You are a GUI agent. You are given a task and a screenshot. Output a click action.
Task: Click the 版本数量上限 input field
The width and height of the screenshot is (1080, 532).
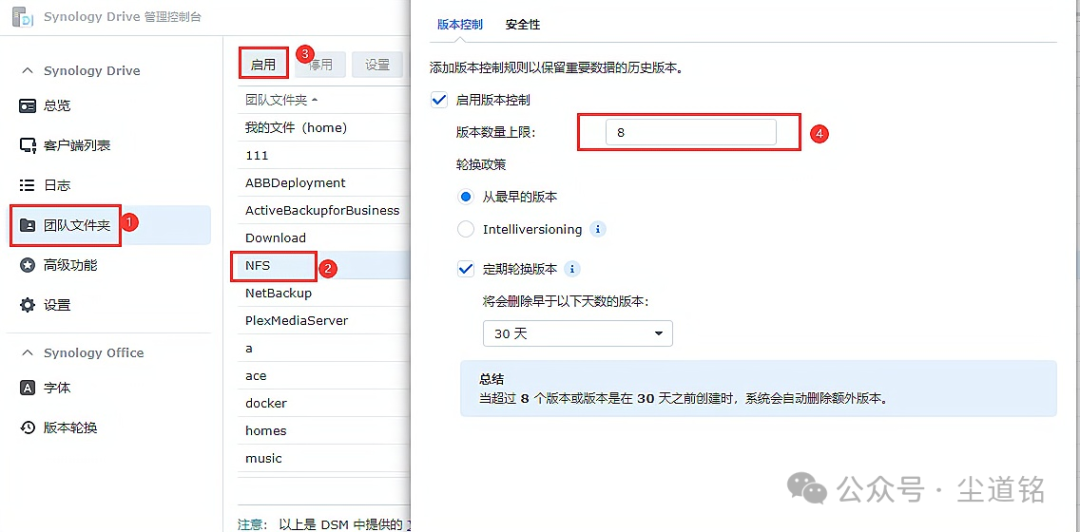point(690,132)
